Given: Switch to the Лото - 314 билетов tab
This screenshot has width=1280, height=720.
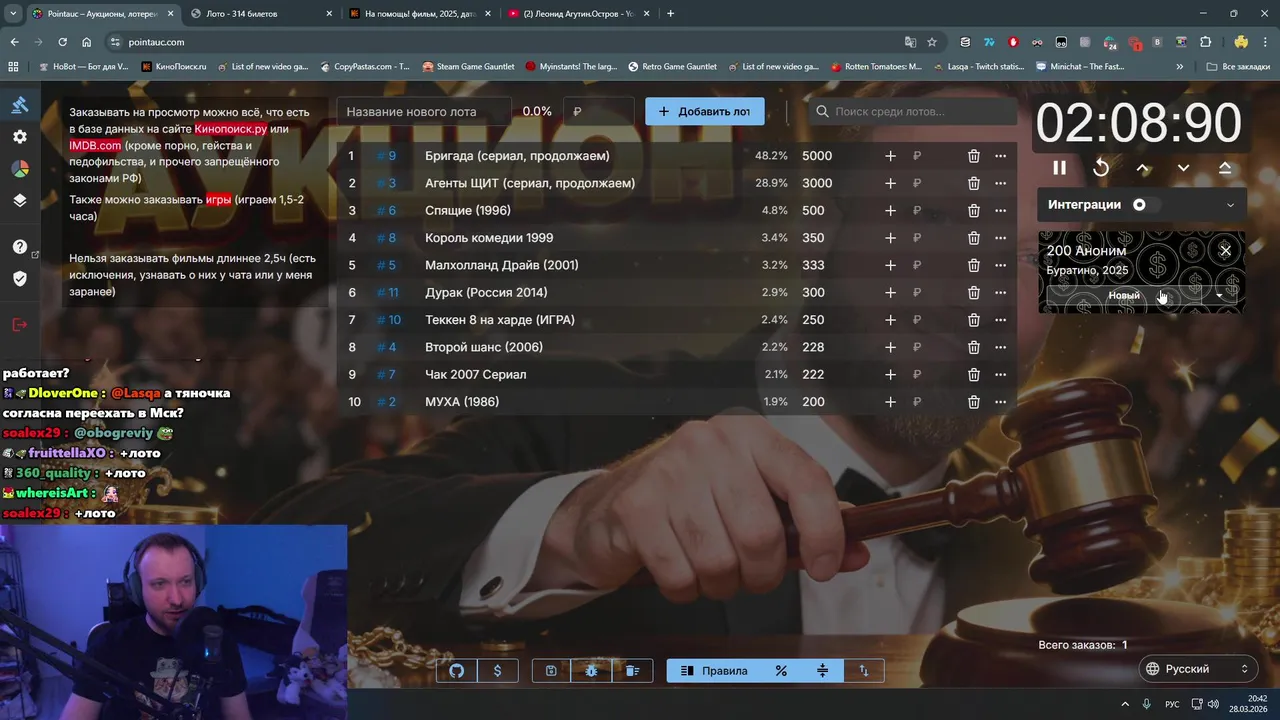Looking at the screenshot, I should pos(260,14).
